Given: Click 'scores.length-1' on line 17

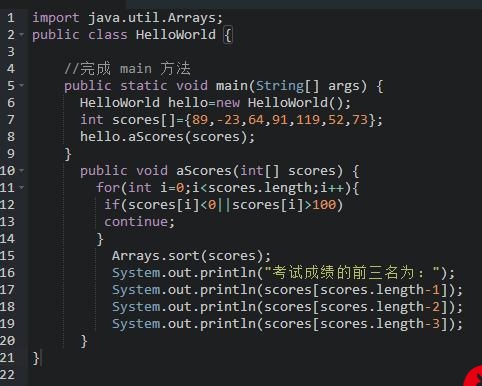Looking at the screenshot, I should (380, 290).
